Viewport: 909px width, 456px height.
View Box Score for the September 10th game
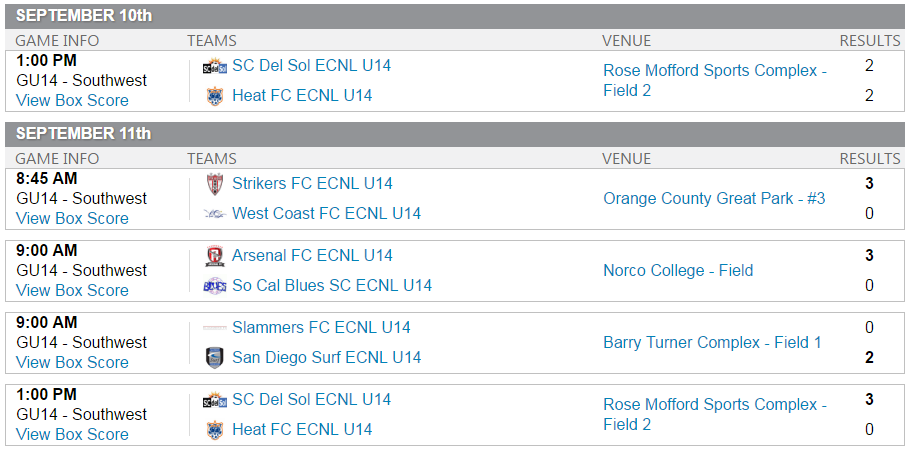72,100
